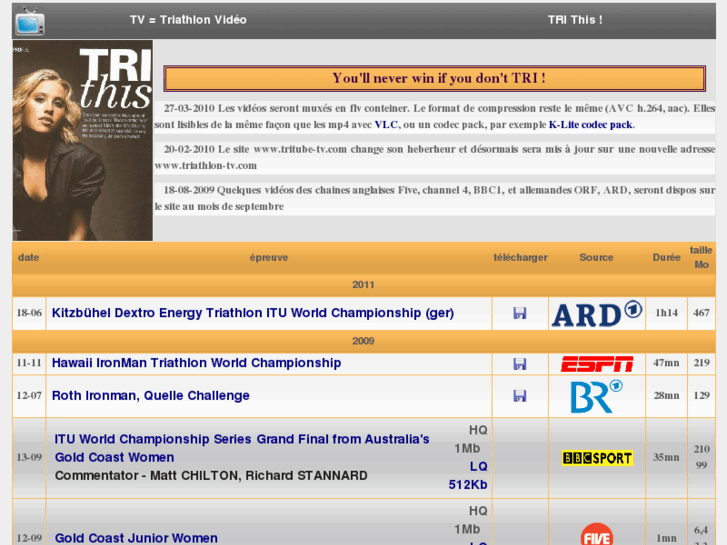Click the 'Durée' column header
This screenshot has width=727, height=545.
click(x=666, y=257)
